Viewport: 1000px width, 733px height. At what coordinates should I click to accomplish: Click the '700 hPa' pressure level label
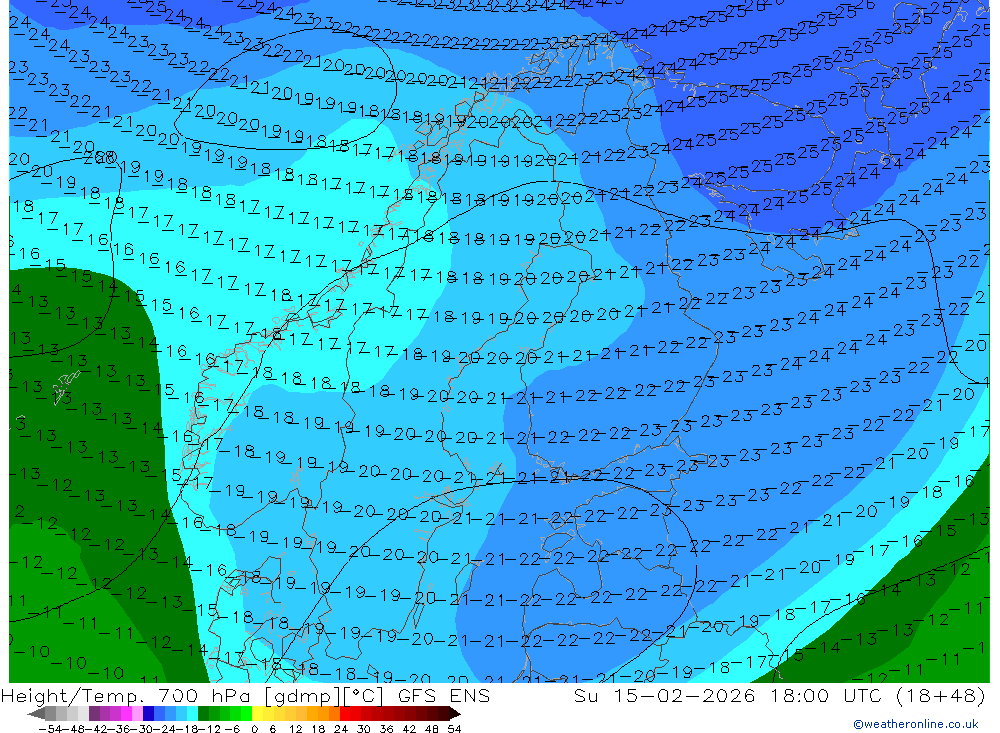pos(205,695)
